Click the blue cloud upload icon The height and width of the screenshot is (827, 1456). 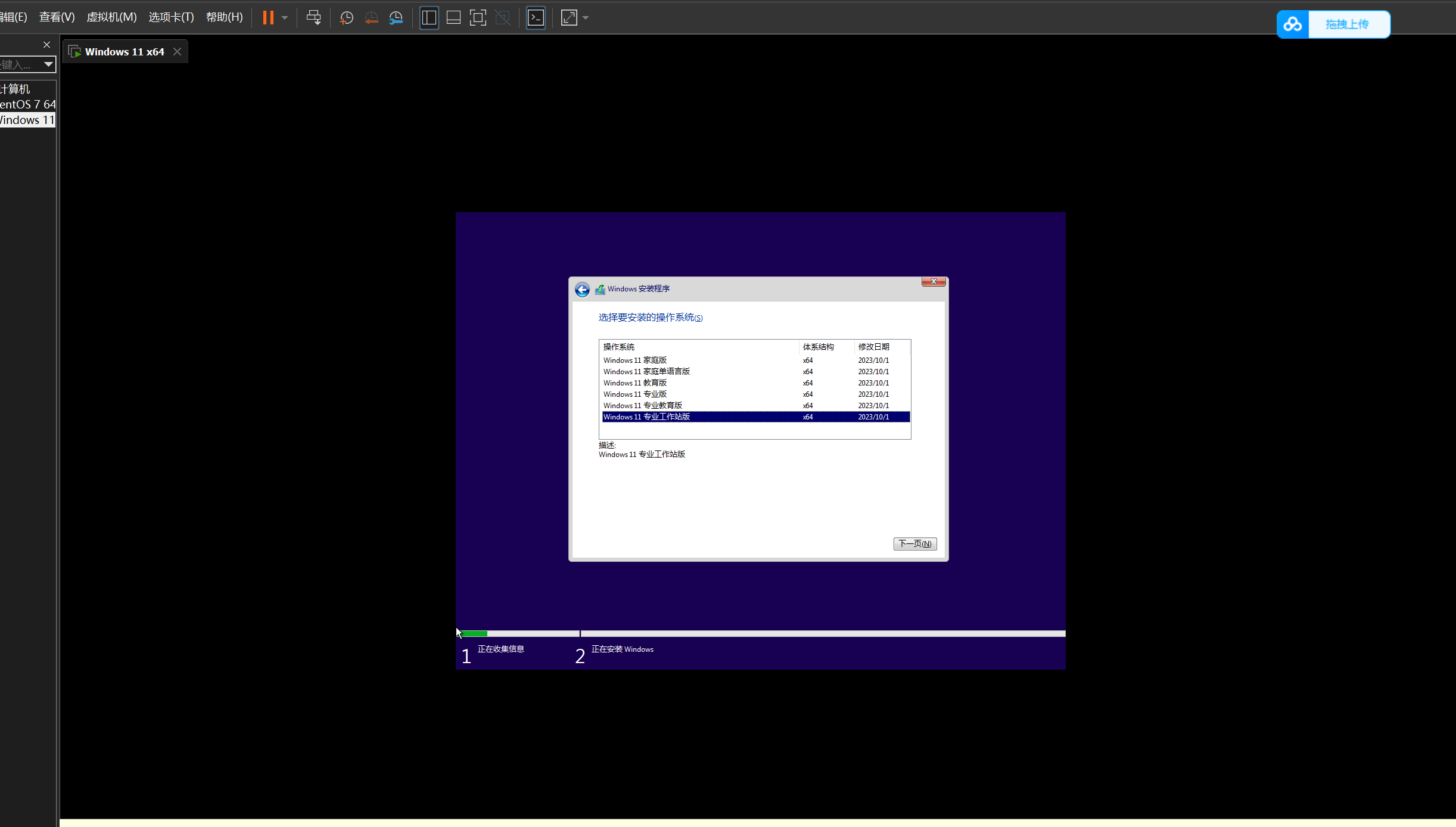click(x=1293, y=24)
